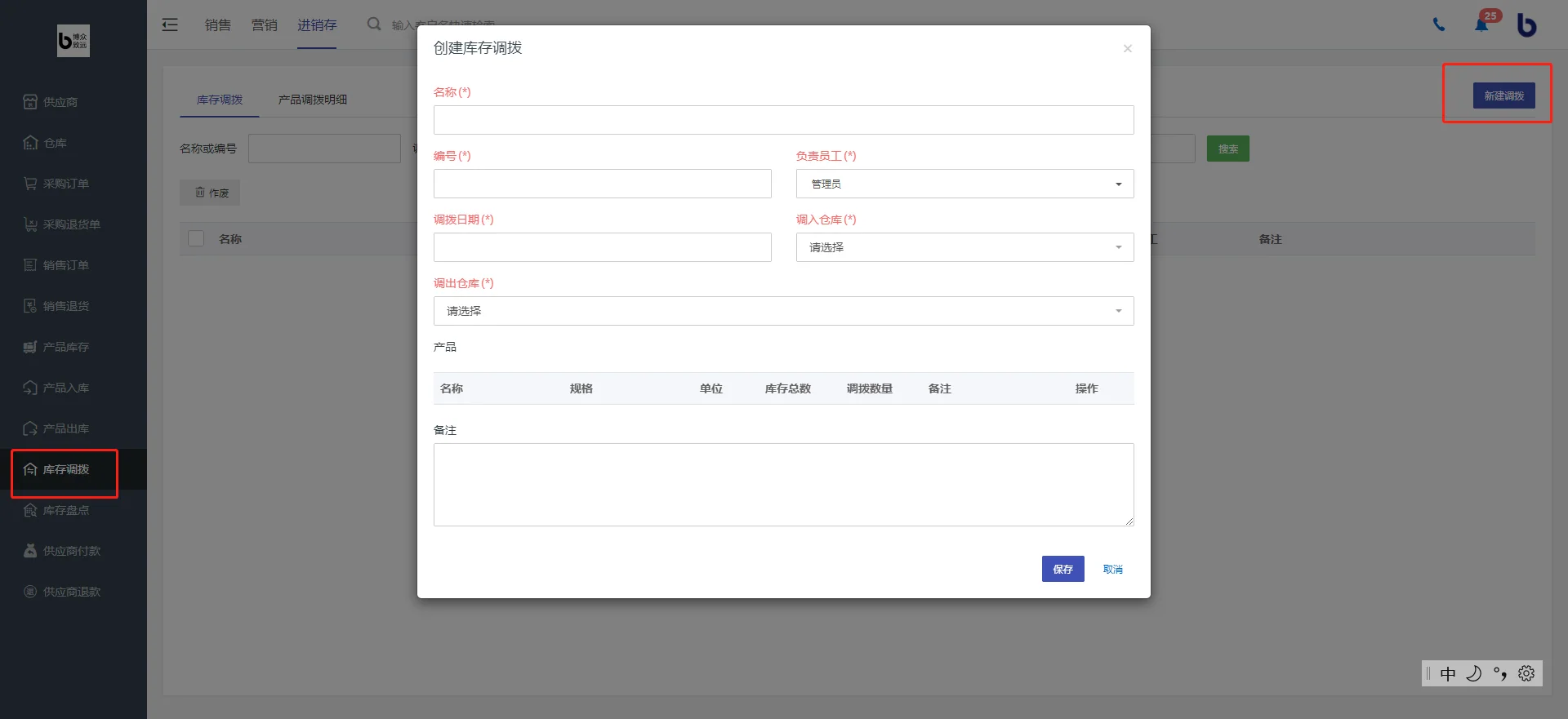
Task: Select the 库存调拨 tab
Action: click(220, 100)
